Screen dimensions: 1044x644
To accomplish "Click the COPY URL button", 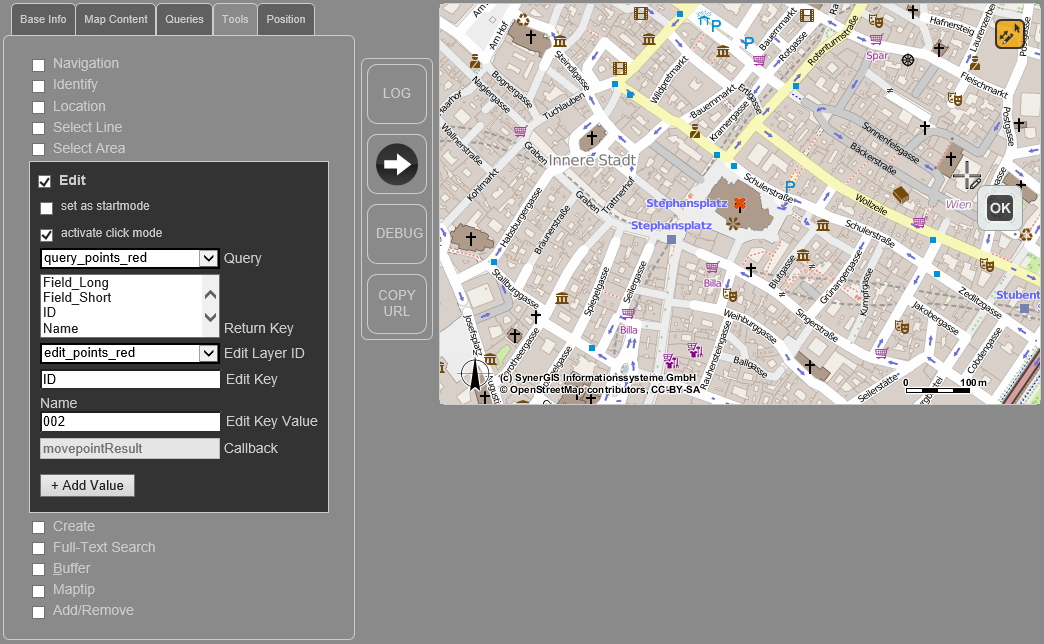I will pyautogui.click(x=396, y=303).
